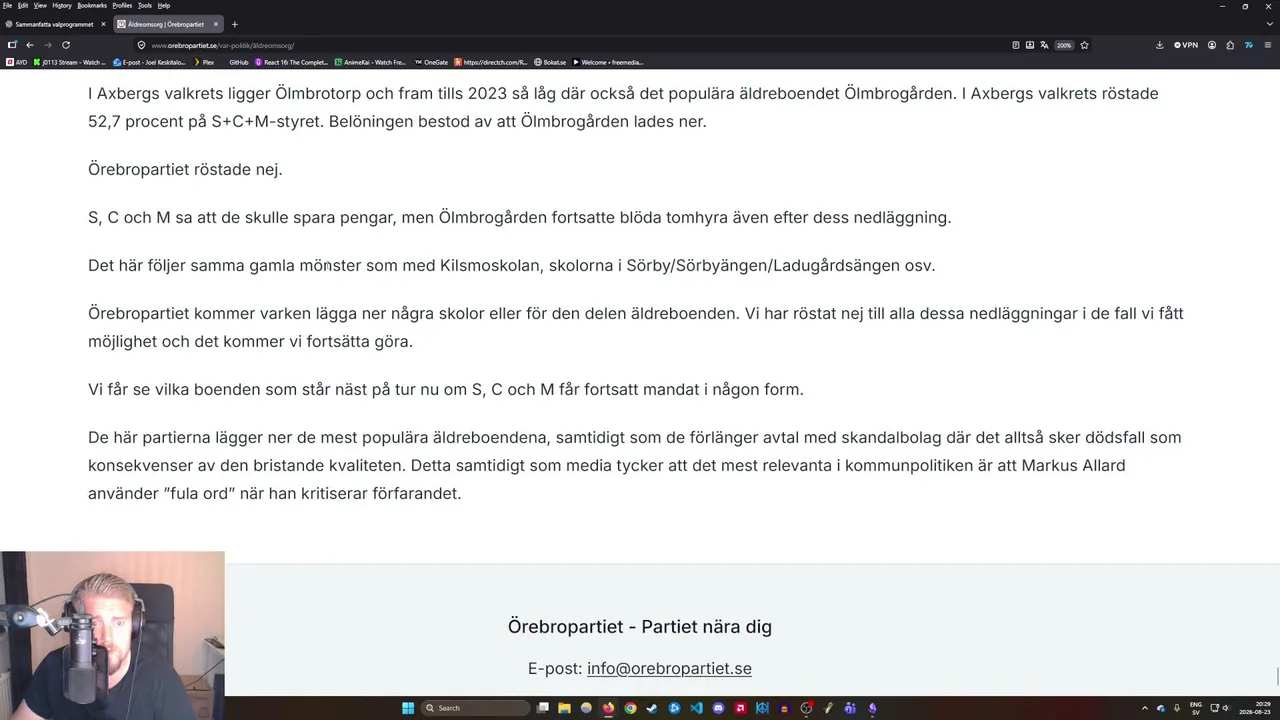Open the red AMD taskbar icon
1280x720 pixels.
[740, 708]
